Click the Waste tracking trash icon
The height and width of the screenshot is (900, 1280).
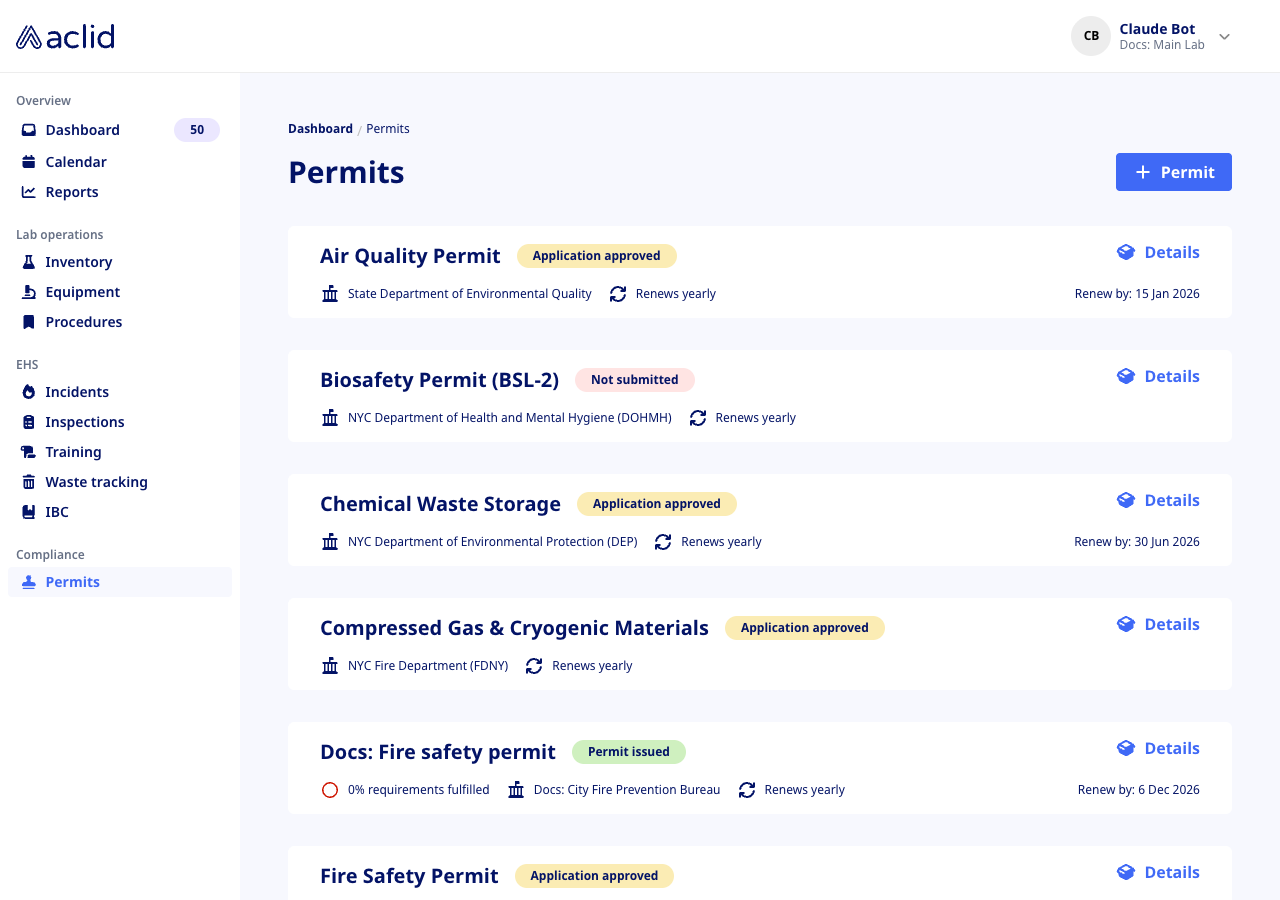(x=29, y=482)
